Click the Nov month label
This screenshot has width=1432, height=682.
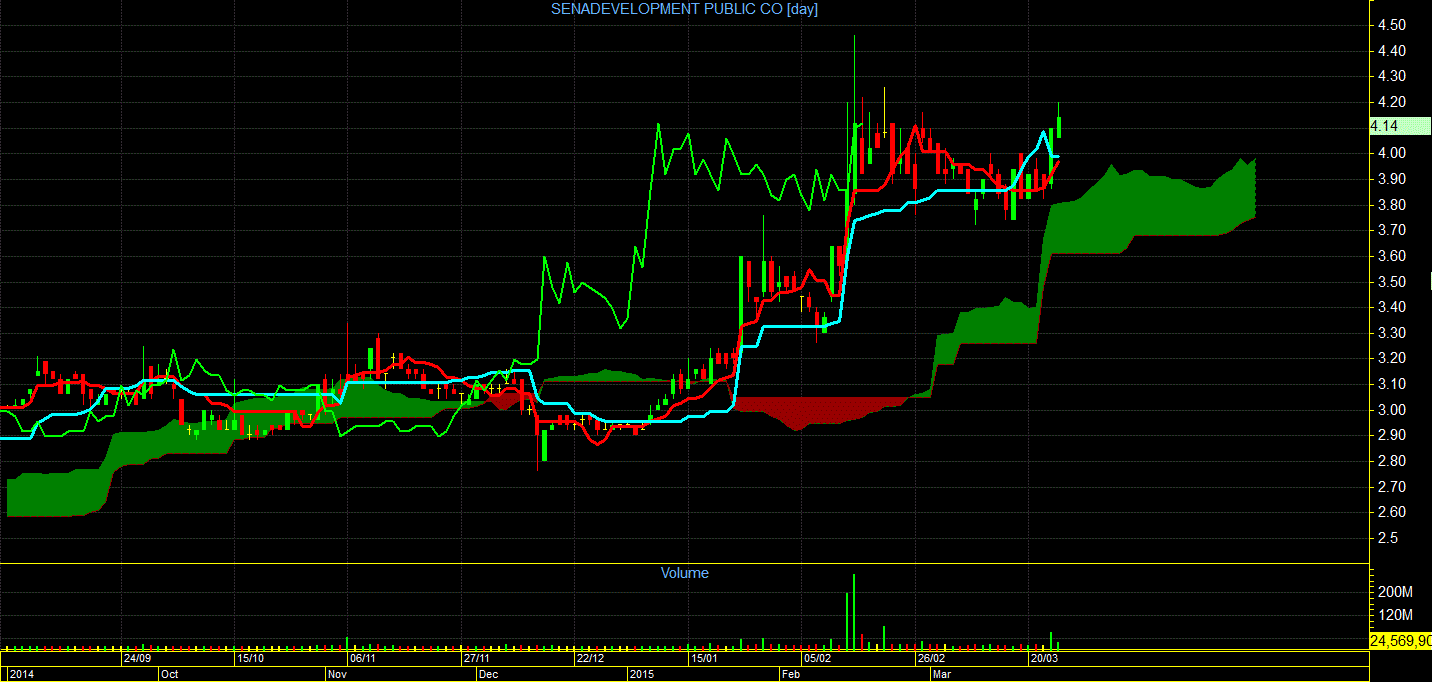coord(338,675)
